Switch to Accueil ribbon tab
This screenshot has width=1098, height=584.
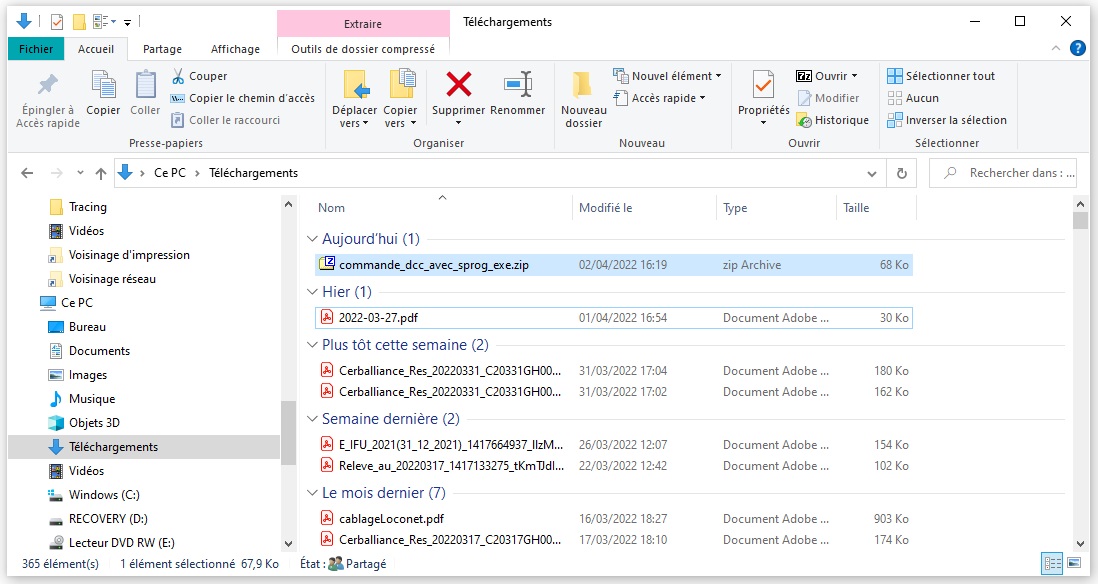click(96, 49)
